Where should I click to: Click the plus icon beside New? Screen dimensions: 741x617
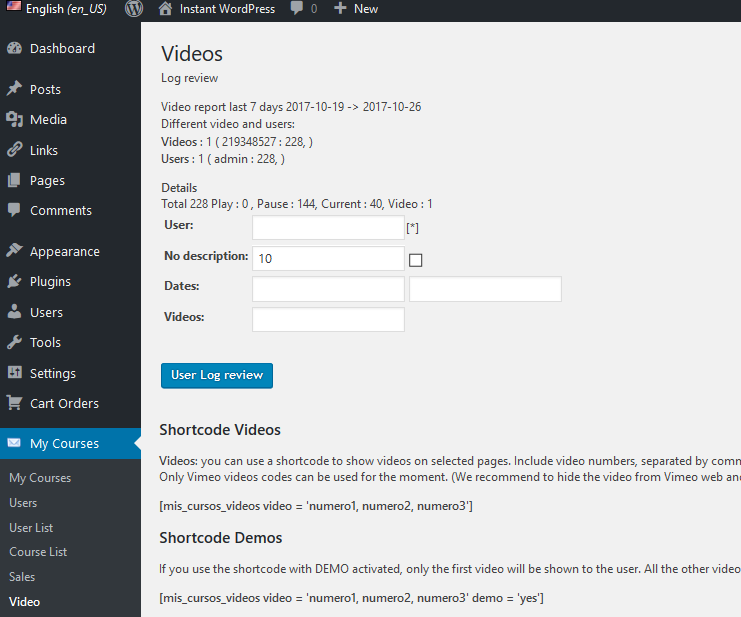(x=340, y=8)
